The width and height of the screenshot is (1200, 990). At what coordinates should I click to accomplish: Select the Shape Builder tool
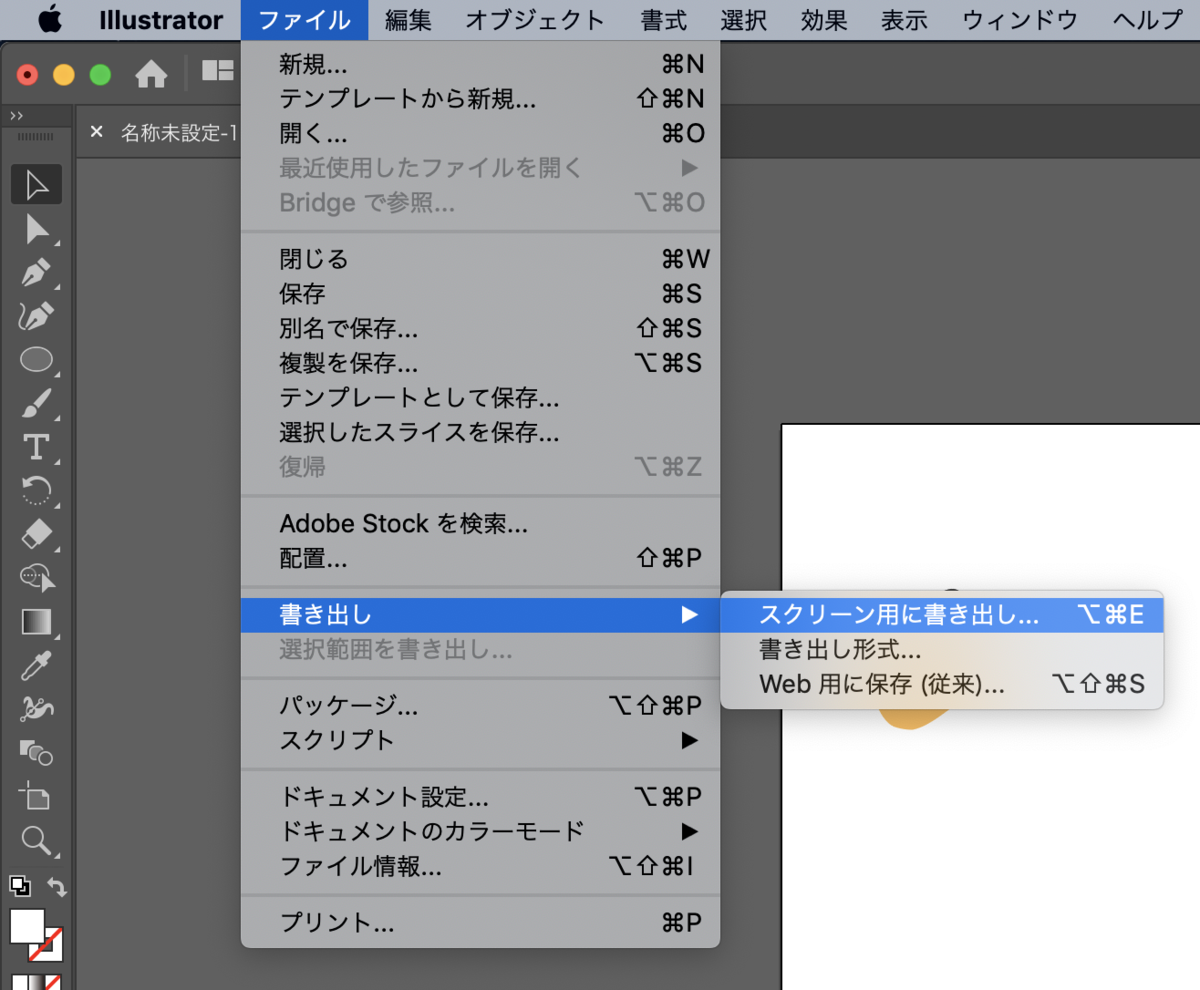tap(36, 577)
